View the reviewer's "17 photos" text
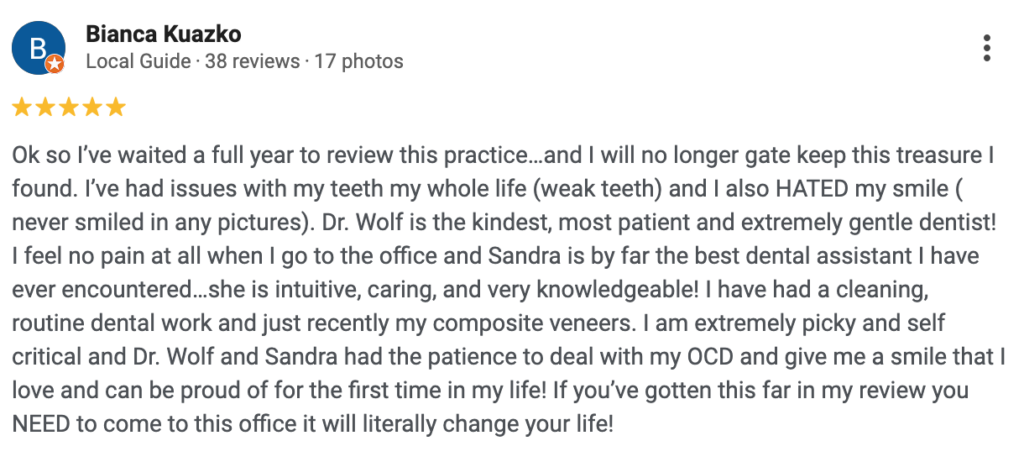Viewport: 1024px width, 462px height. click(359, 61)
